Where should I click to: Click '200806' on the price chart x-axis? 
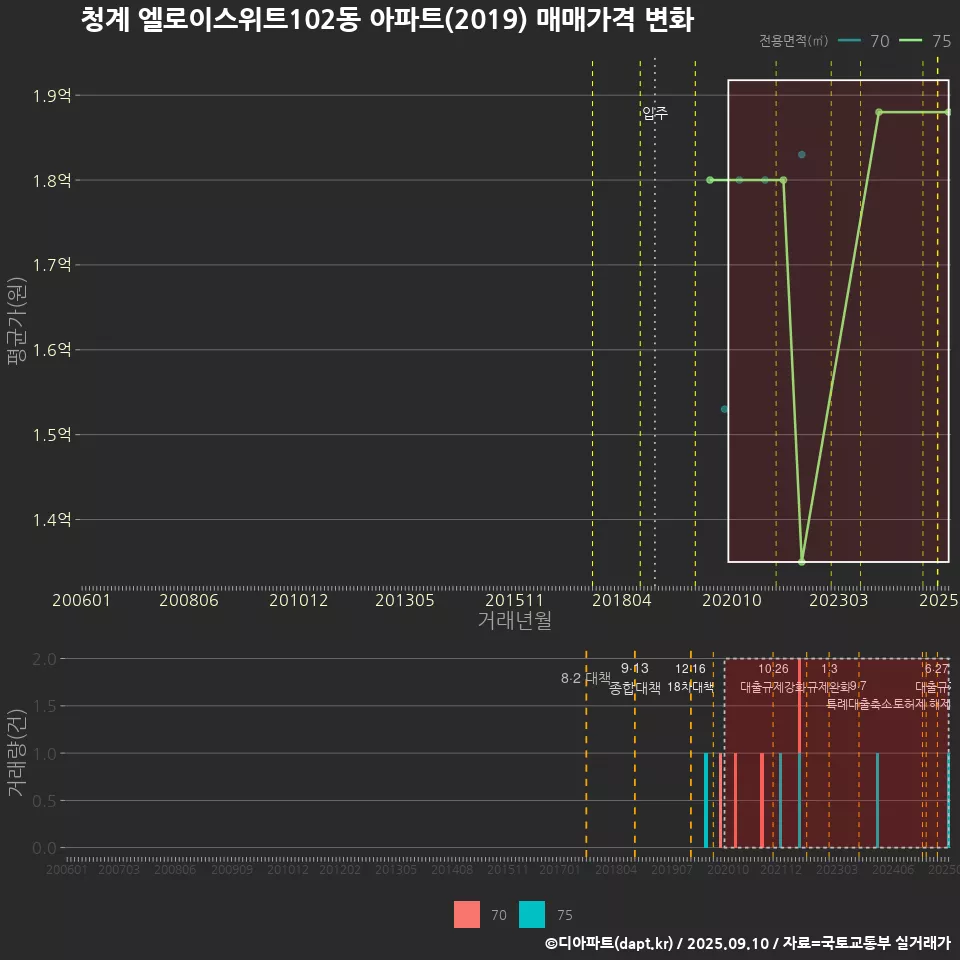pos(189,600)
